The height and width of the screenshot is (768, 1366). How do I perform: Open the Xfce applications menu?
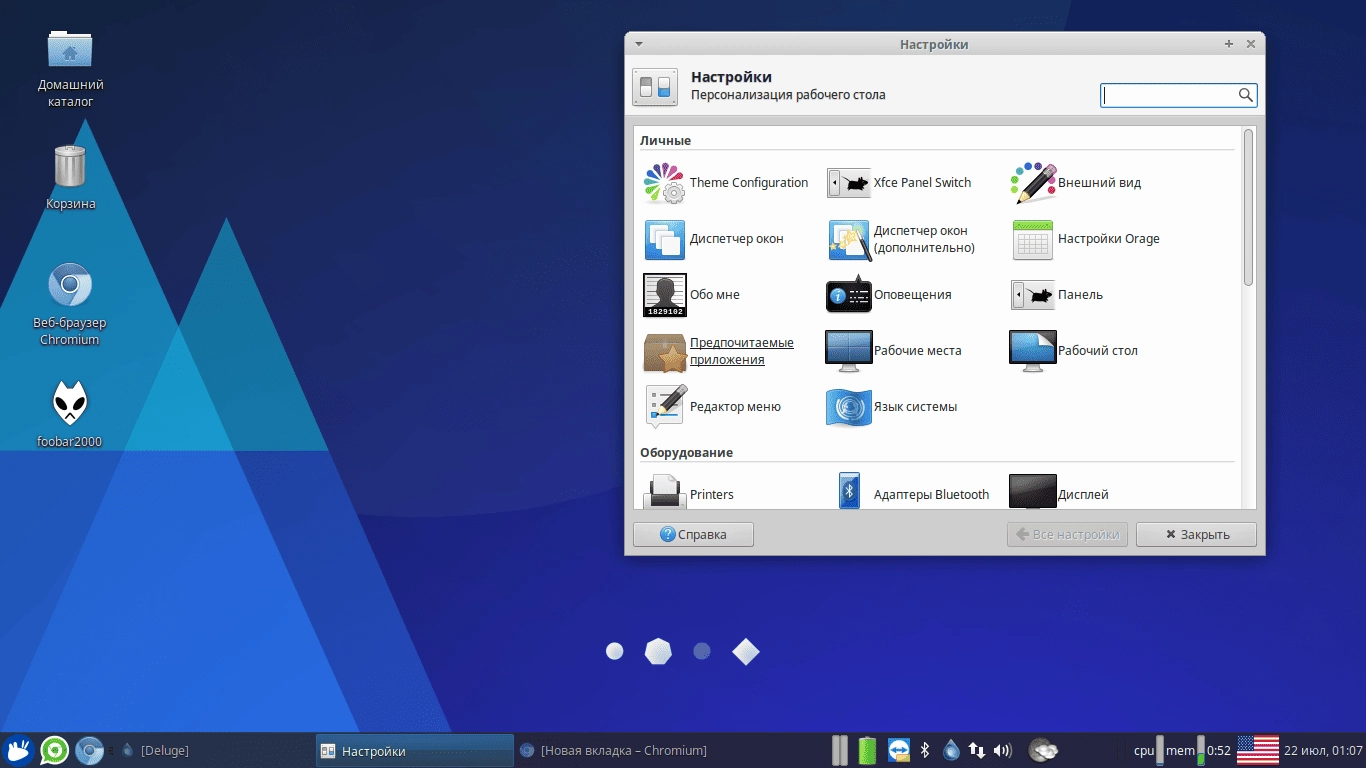18,750
